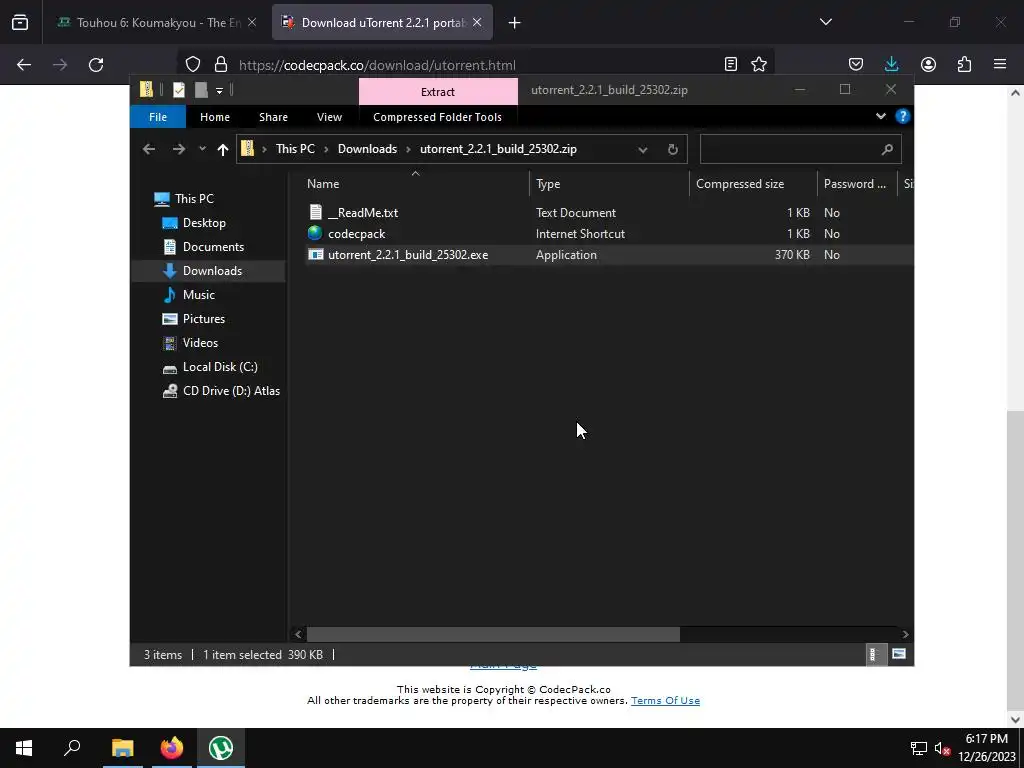Toggle Firefox reader view icon
The width and height of the screenshot is (1024, 768).
click(731, 64)
